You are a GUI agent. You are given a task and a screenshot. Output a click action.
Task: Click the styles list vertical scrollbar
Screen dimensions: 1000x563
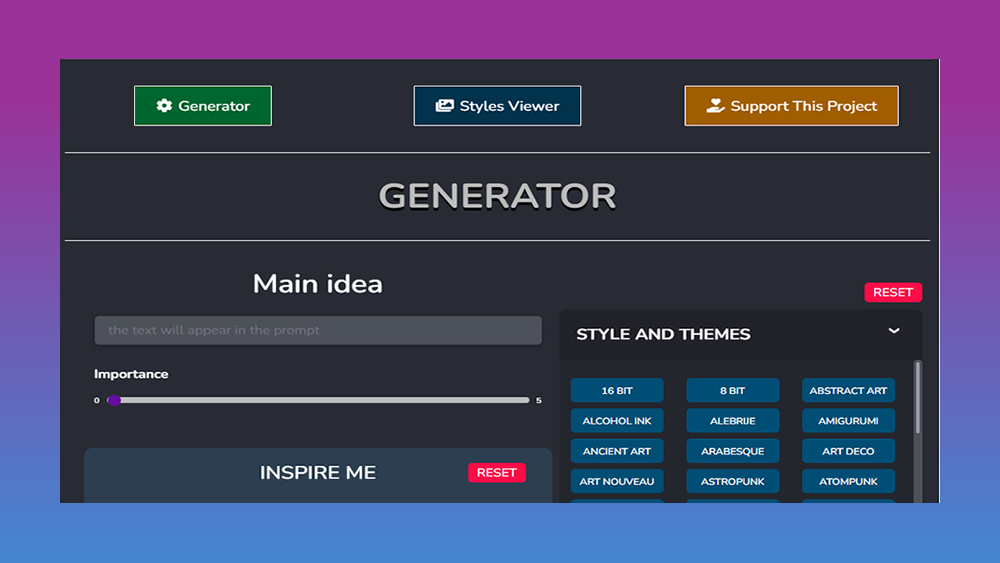[x=918, y=400]
